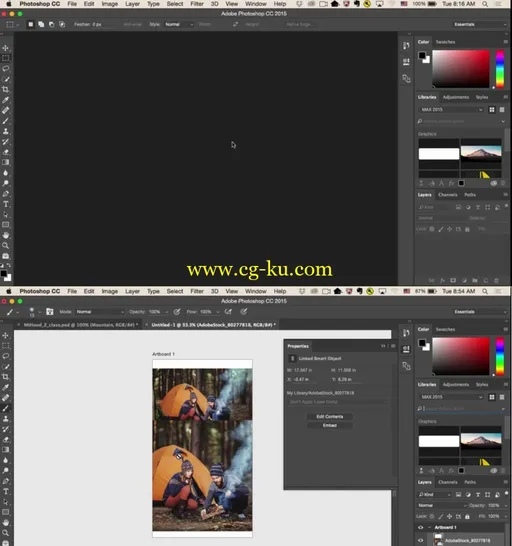Switch to the MtHood_2_class.psd document tab
This screenshot has width=512, height=546.
[80, 325]
